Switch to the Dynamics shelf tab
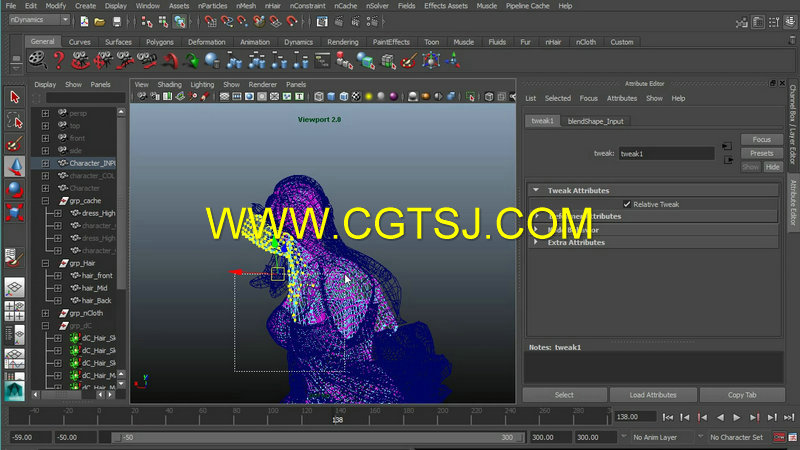800x450 pixels. tap(298, 42)
